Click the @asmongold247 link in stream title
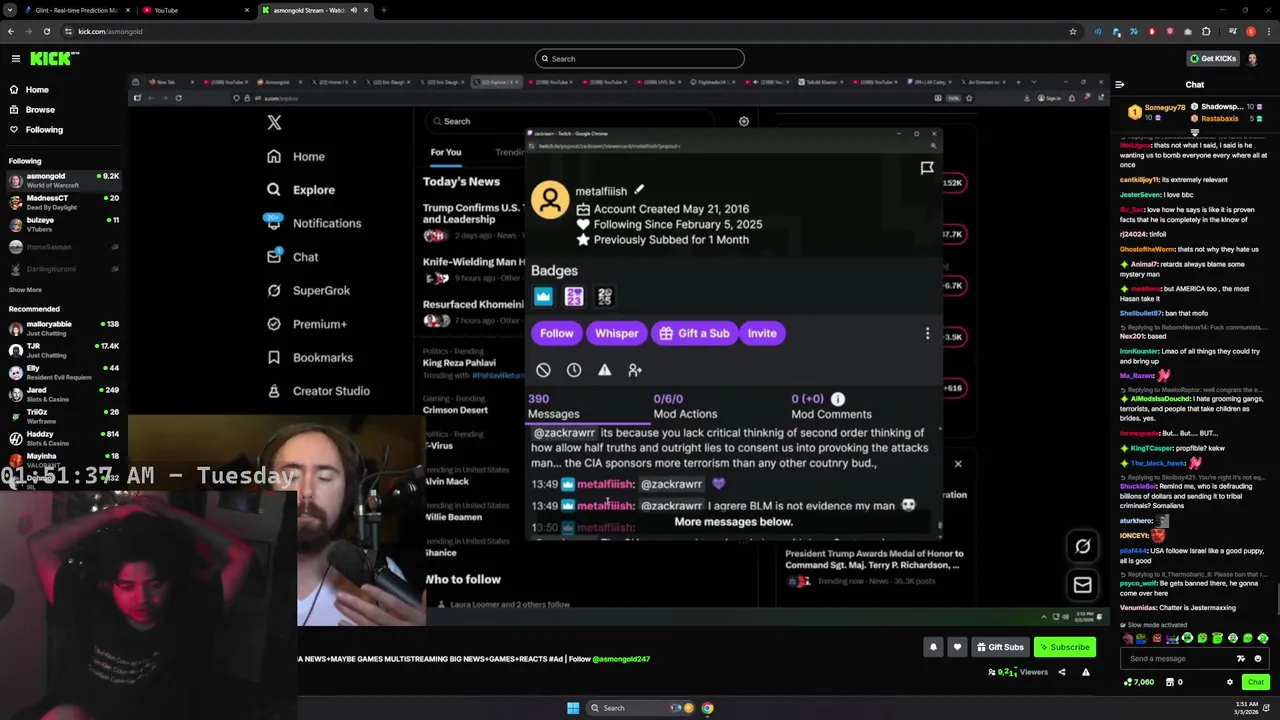The width and height of the screenshot is (1280, 720). (621, 659)
